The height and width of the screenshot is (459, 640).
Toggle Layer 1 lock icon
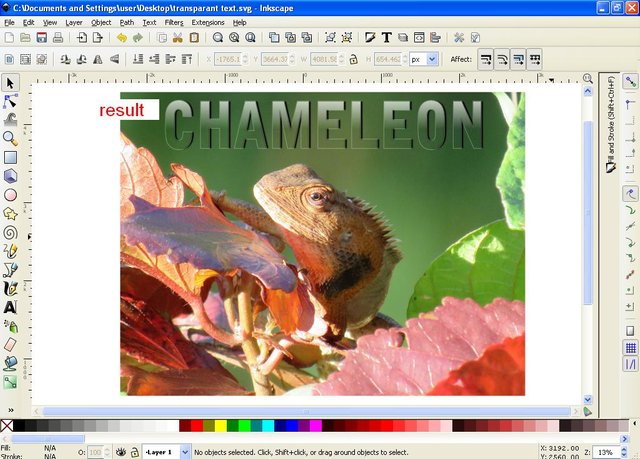134,452
